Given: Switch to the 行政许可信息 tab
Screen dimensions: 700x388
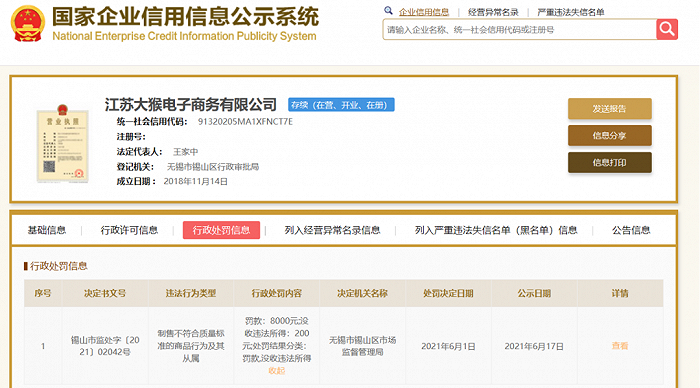Looking at the screenshot, I should click(x=129, y=230).
